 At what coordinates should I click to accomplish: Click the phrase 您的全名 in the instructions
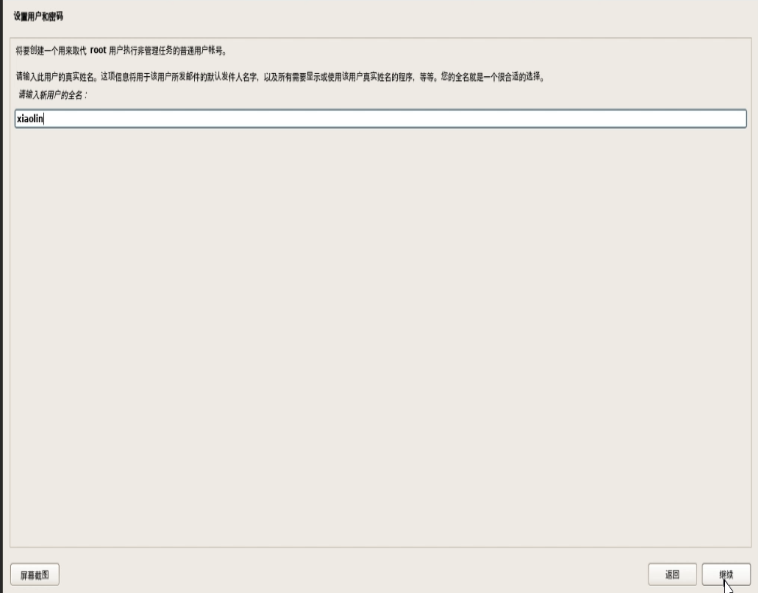[456, 76]
